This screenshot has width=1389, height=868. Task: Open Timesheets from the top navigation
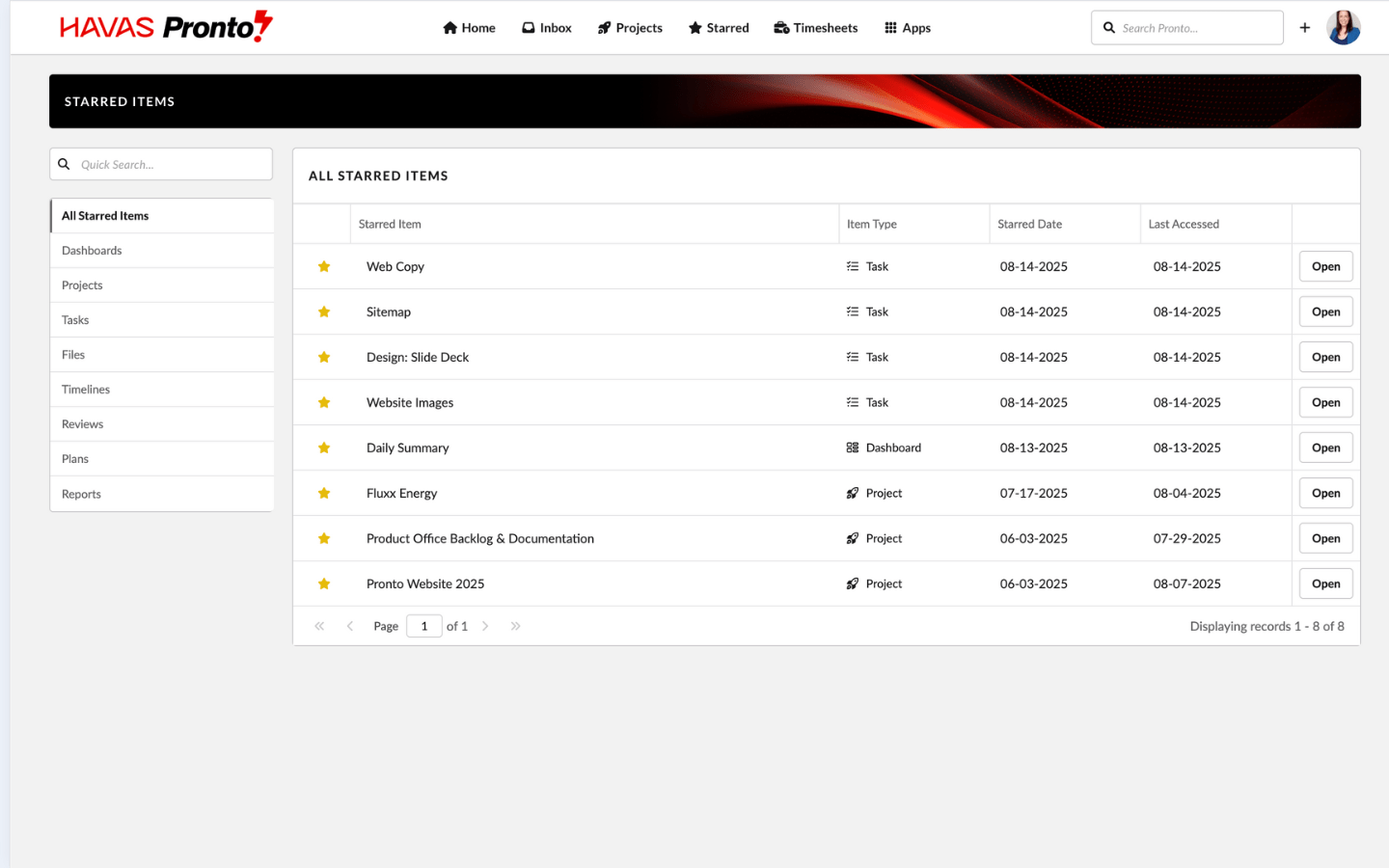click(x=815, y=28)
